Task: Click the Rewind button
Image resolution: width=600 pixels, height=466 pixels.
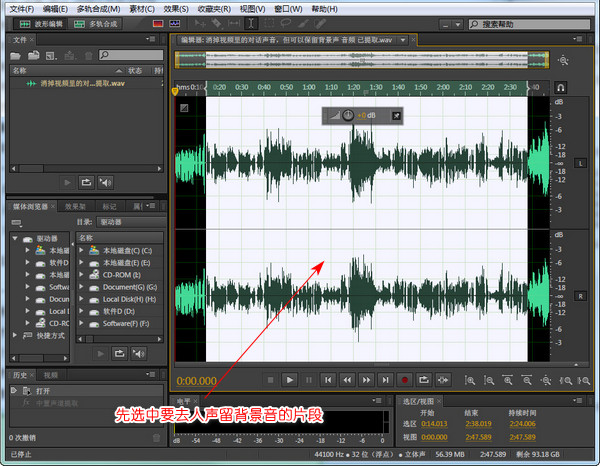Action: point(347,380)
